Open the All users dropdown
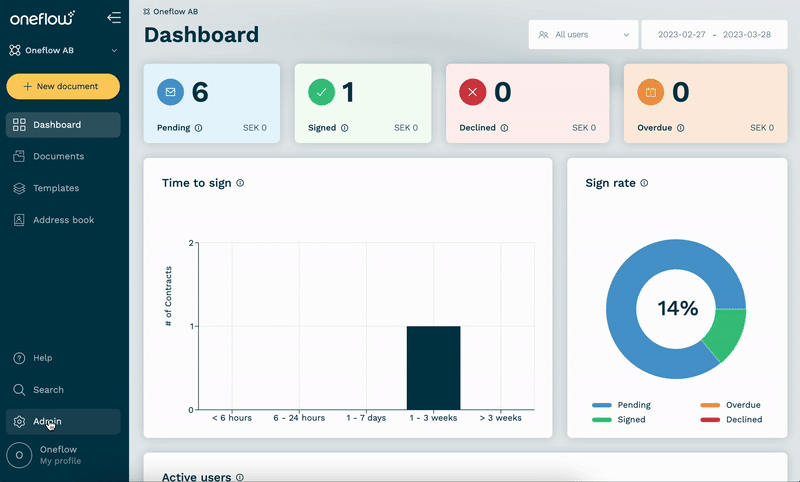800x482 pixels. (583, 35)
